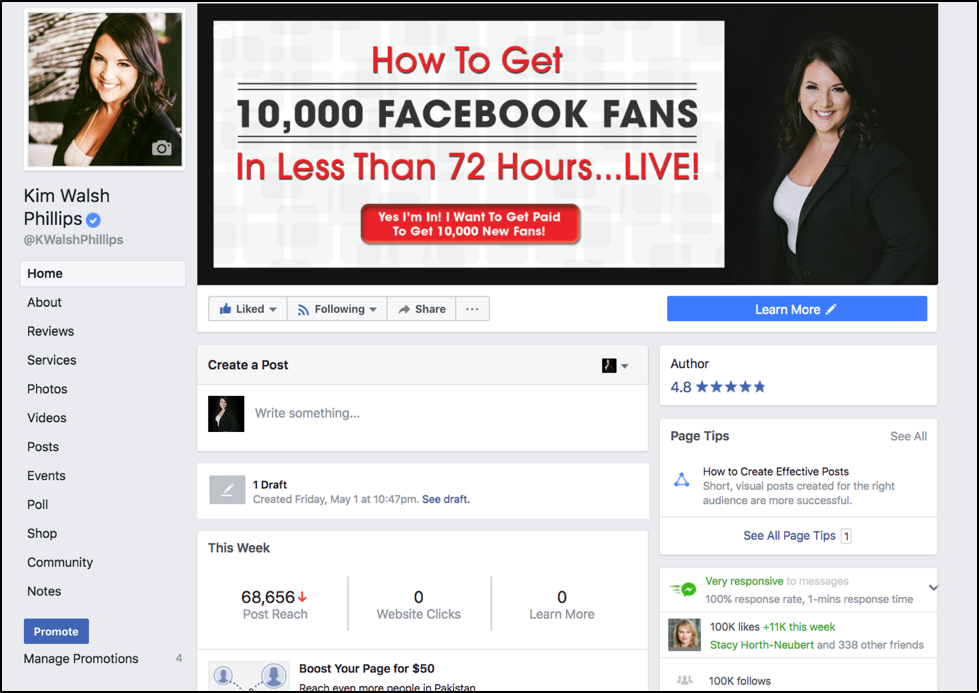Click the Page Tips triangle icon
This screenshot has width=979, height=693.
[x=681, y=479]
